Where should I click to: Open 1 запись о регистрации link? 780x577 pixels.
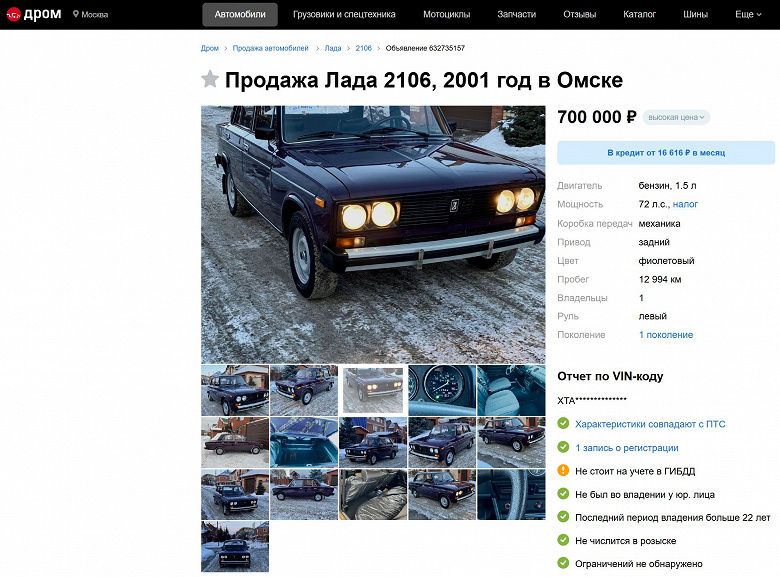pos(627,447)
